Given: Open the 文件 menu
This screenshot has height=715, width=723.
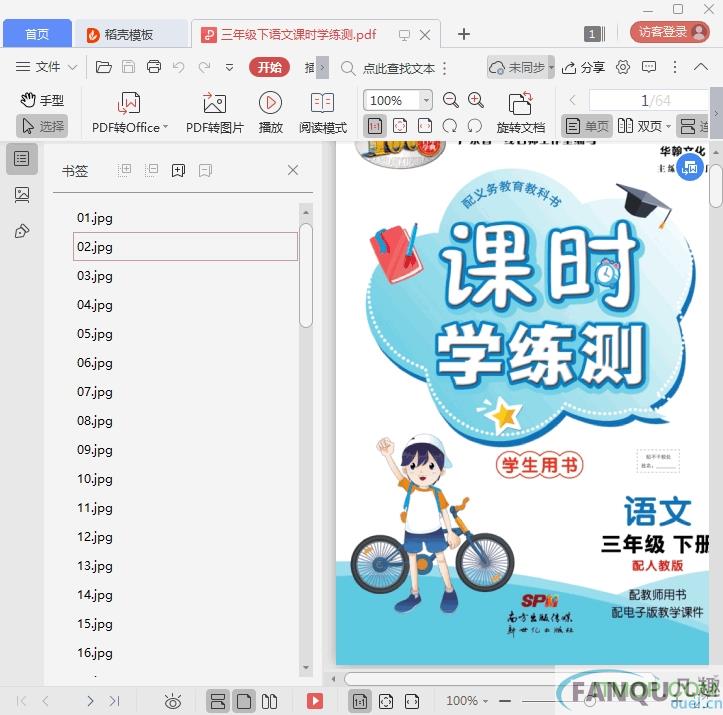Looking at the screenshot, I should tap(46, 67).
